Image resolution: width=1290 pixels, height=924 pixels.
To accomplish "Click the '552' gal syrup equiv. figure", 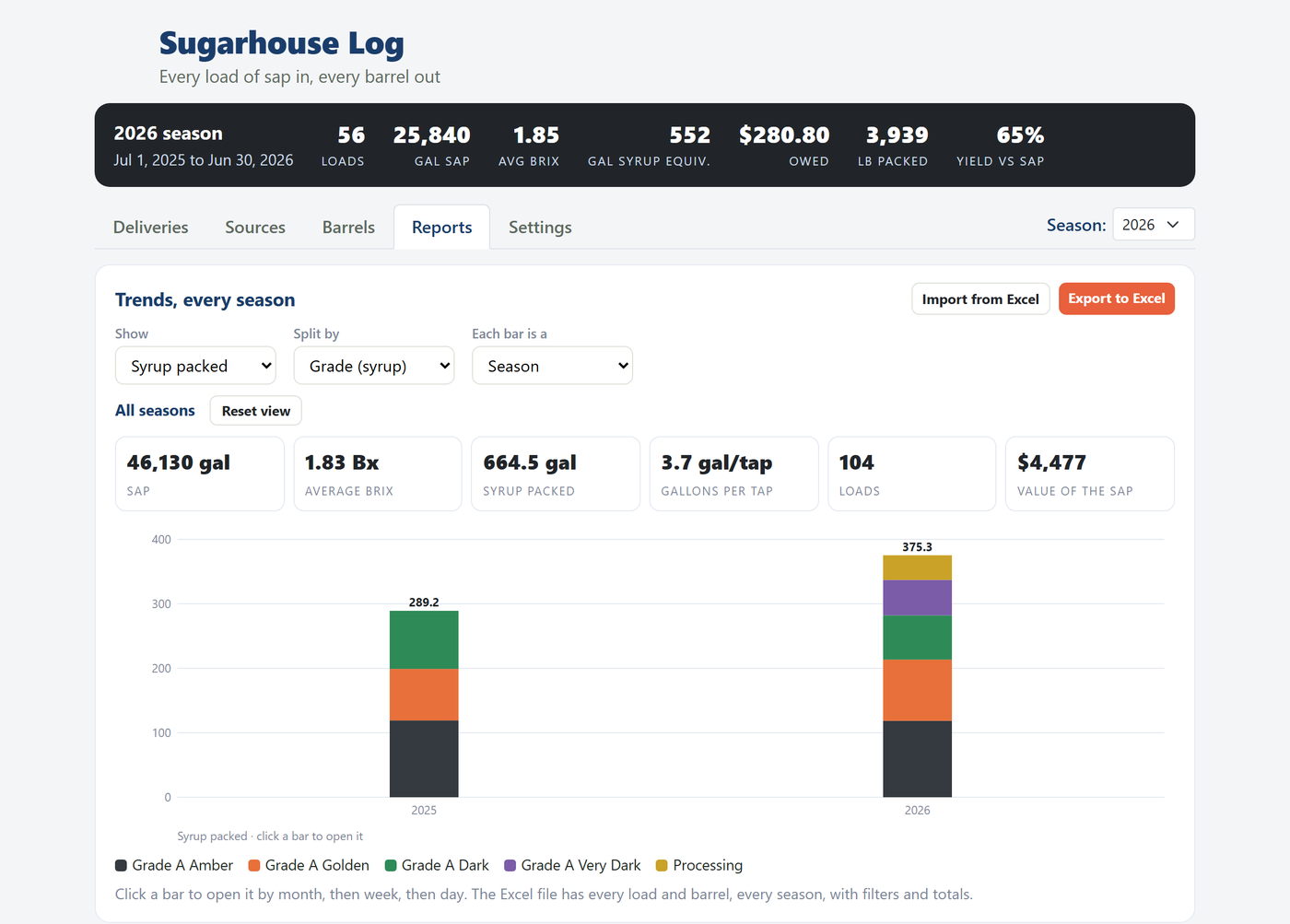I will pyautogui.click(x=690, y=135).
